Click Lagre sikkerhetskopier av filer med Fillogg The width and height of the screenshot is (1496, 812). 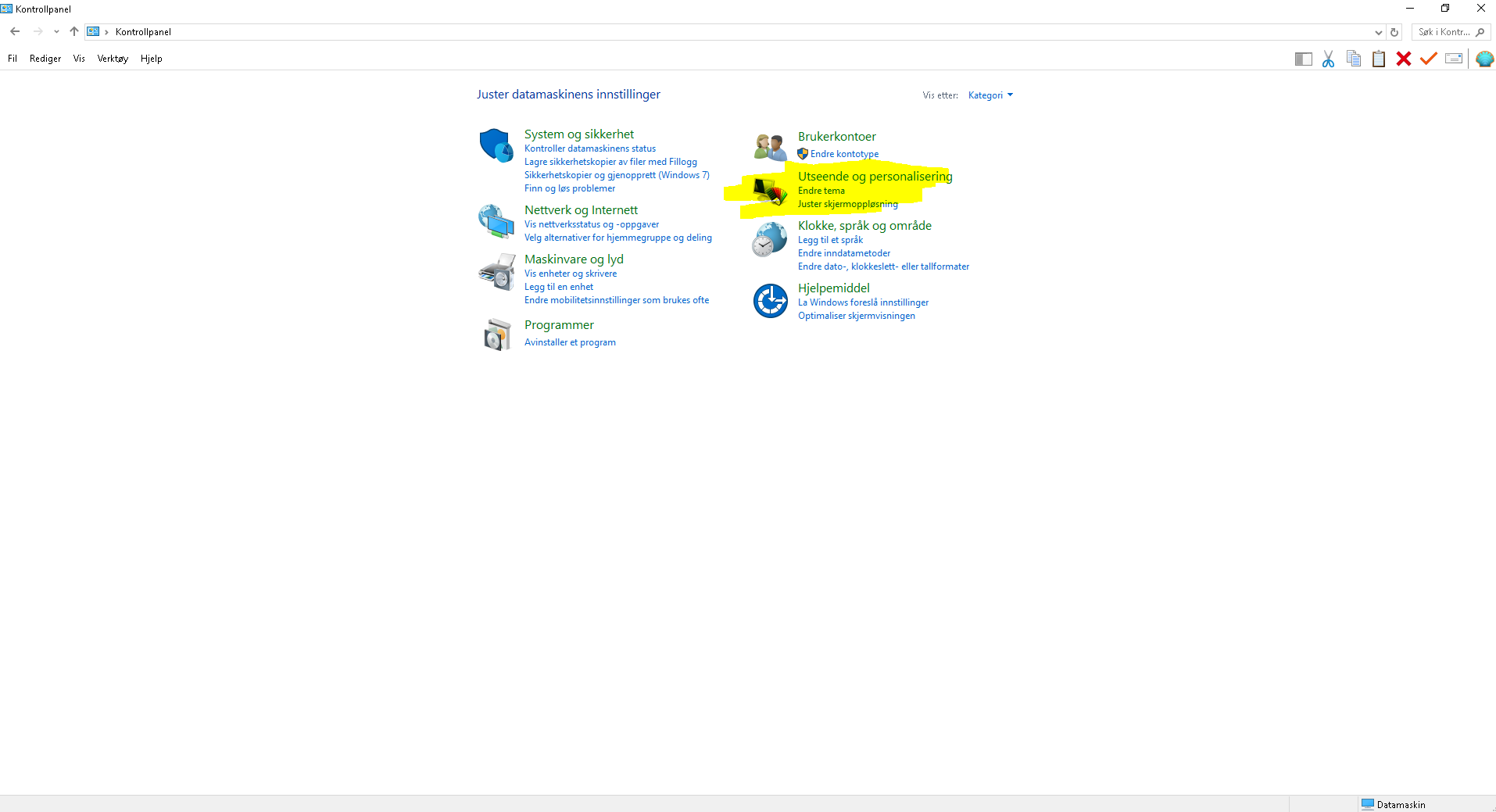pos(610,162)
